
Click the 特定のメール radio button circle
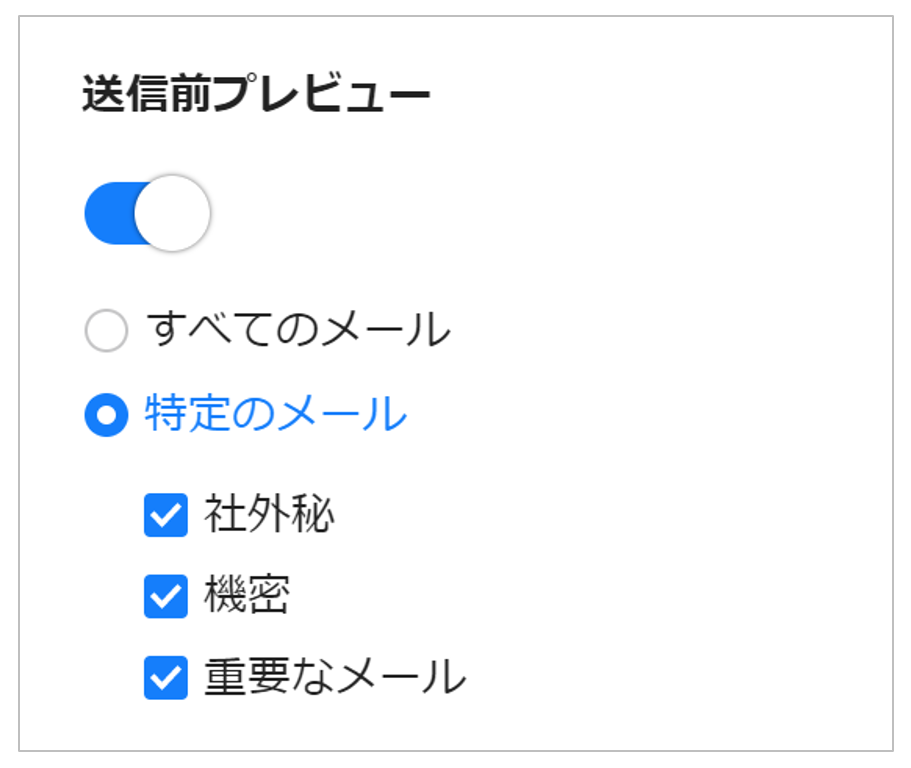click(106, 415)
